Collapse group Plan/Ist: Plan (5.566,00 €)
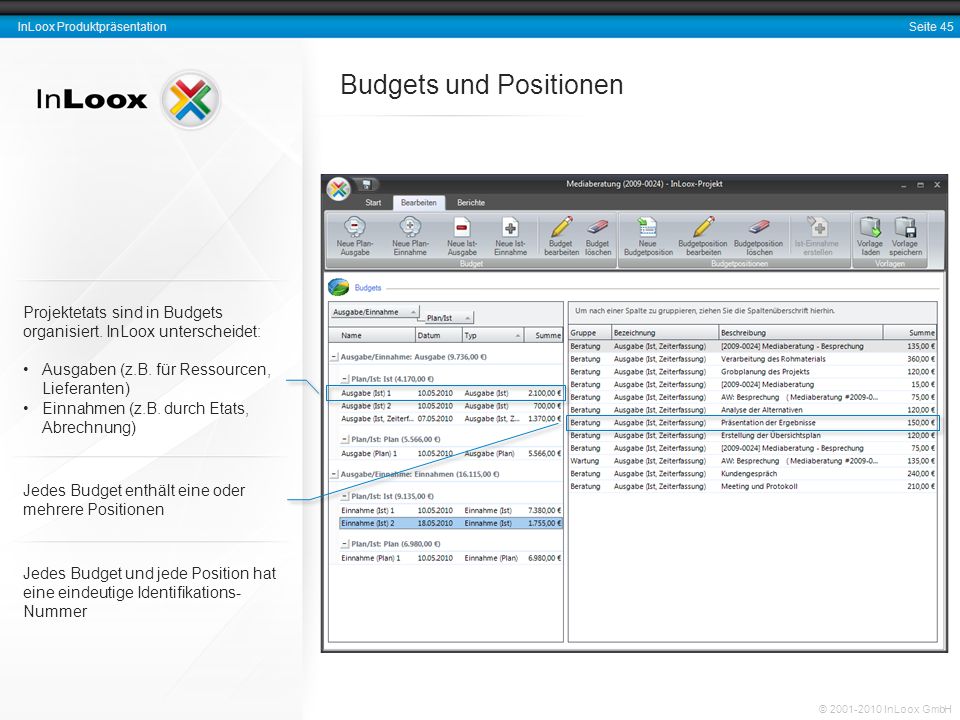960x720 pixels. (345, 440)
